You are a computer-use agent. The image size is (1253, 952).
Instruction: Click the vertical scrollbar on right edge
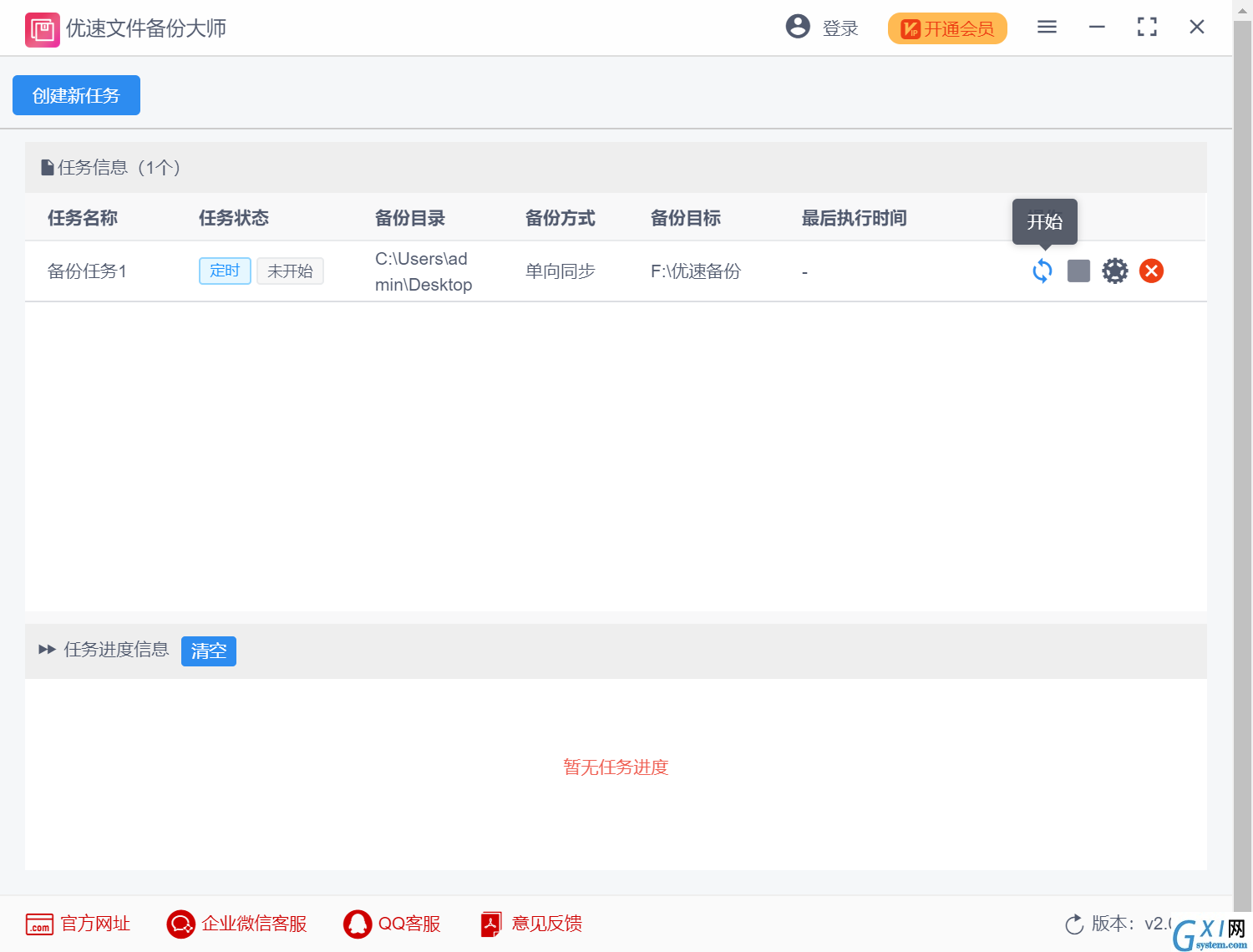[1242, 468]
